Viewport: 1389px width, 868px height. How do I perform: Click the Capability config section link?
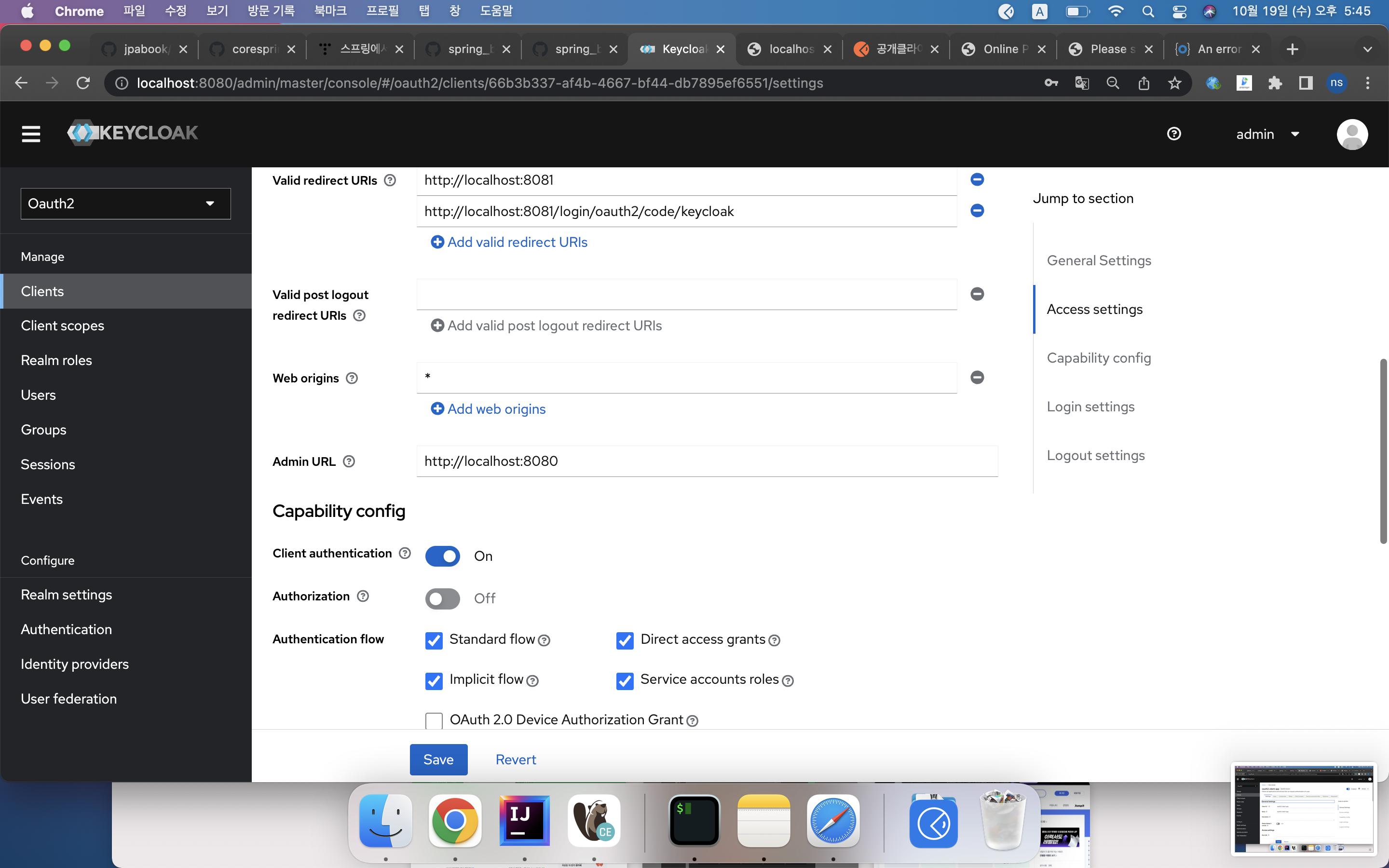click(x=1098, y=357)
